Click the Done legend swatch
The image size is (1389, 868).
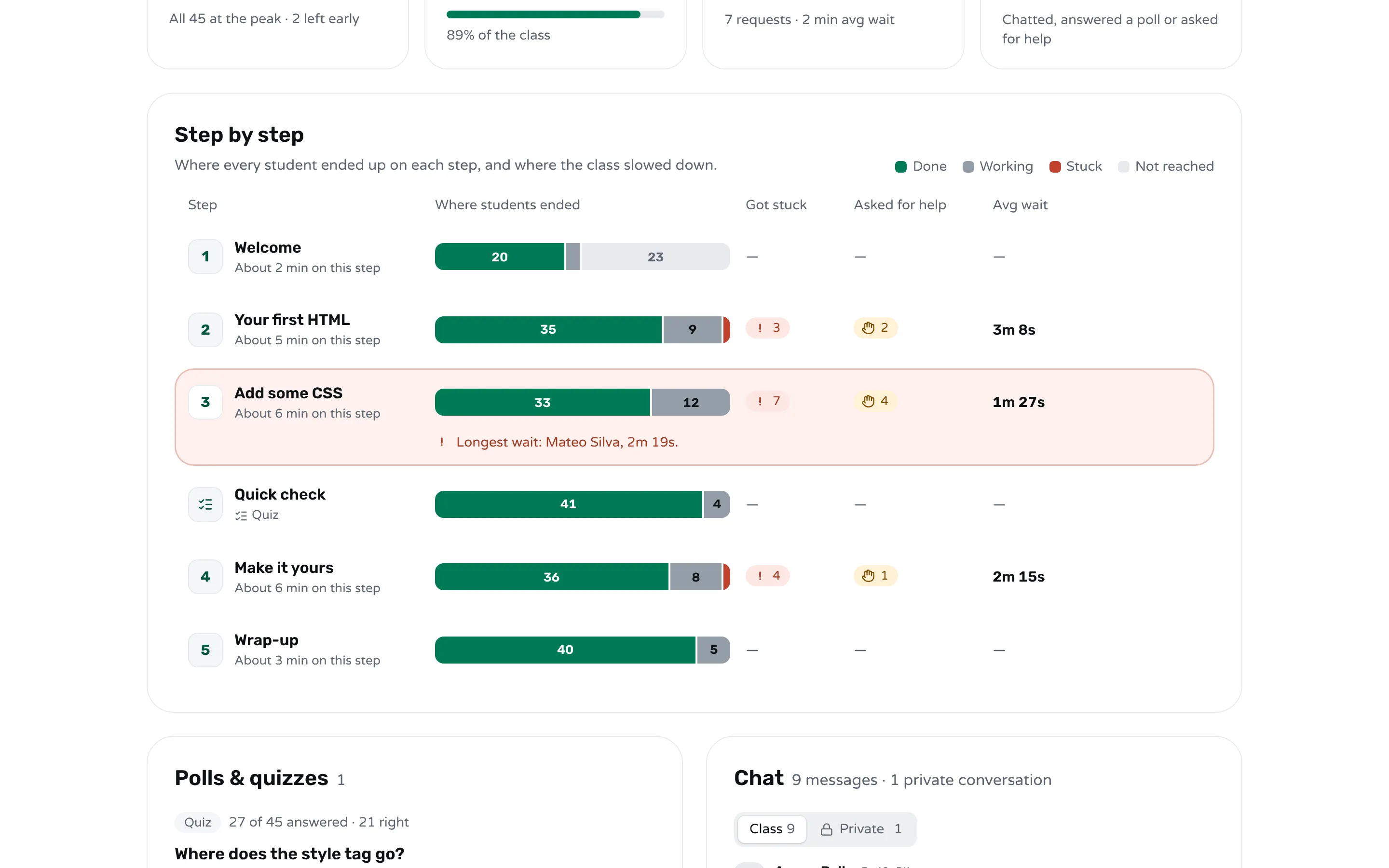tap(900, 166)
